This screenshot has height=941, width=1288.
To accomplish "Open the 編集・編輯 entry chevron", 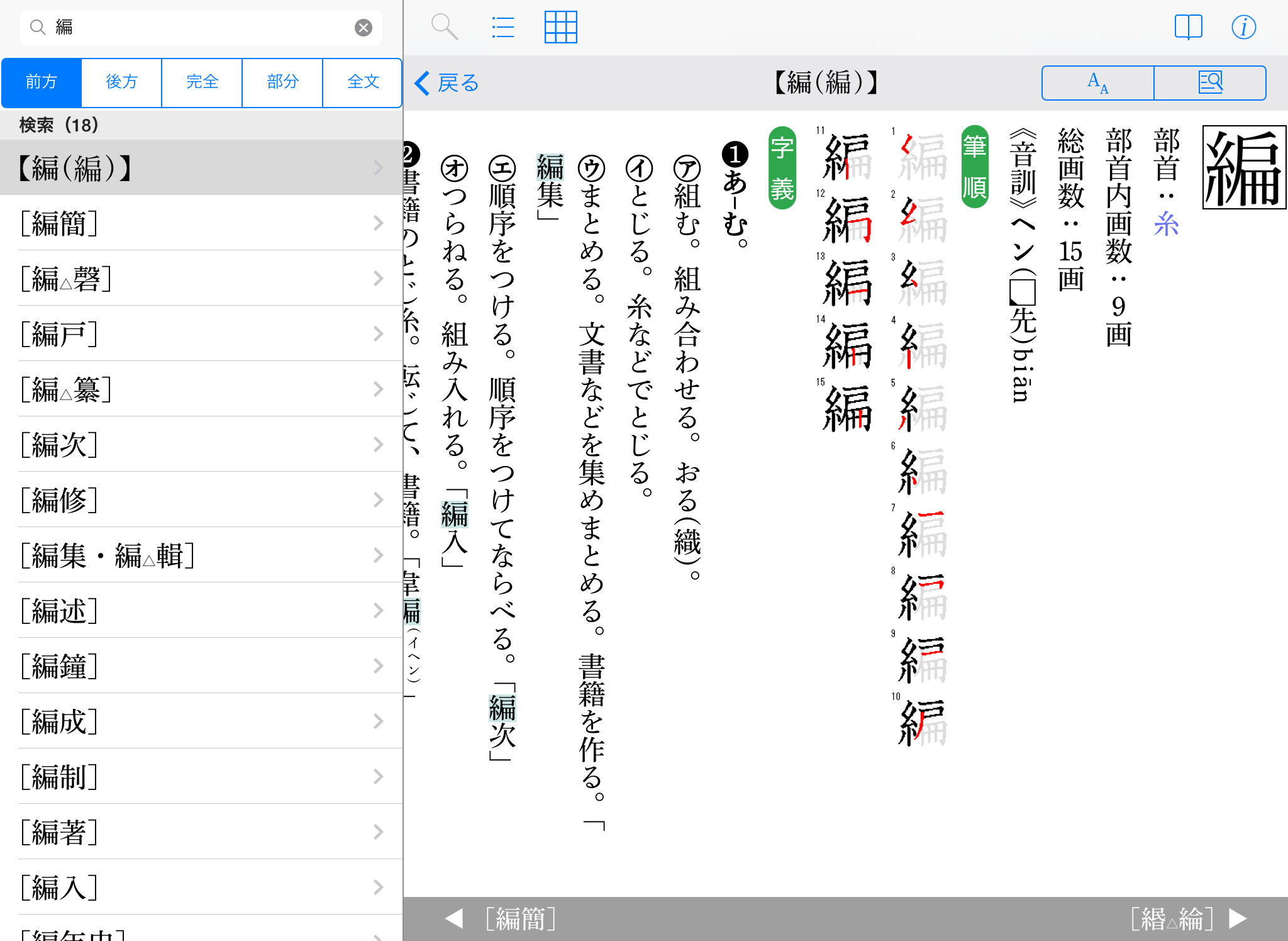I will [378, 555].
